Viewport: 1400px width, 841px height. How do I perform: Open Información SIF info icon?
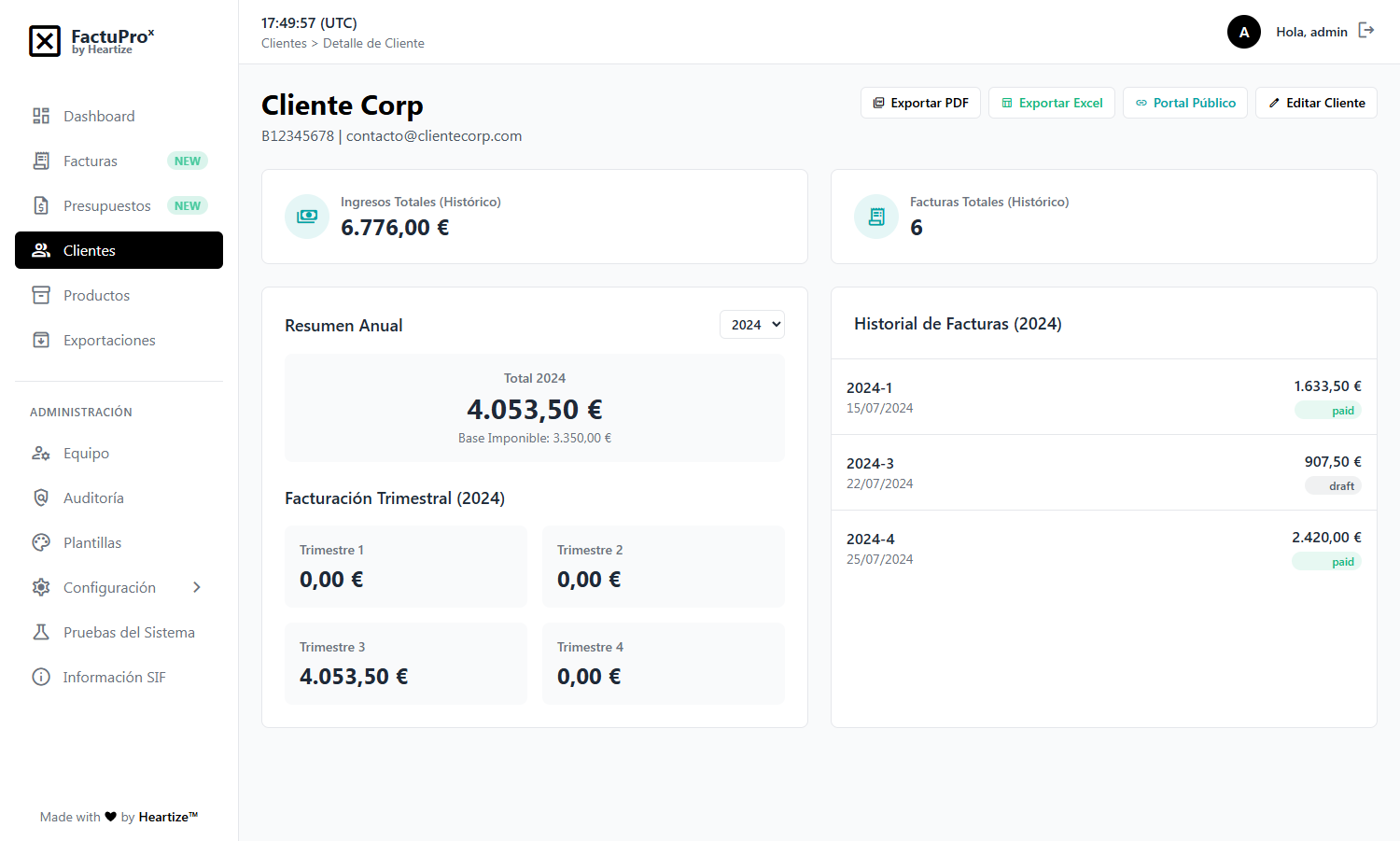[x=41, y=678]
